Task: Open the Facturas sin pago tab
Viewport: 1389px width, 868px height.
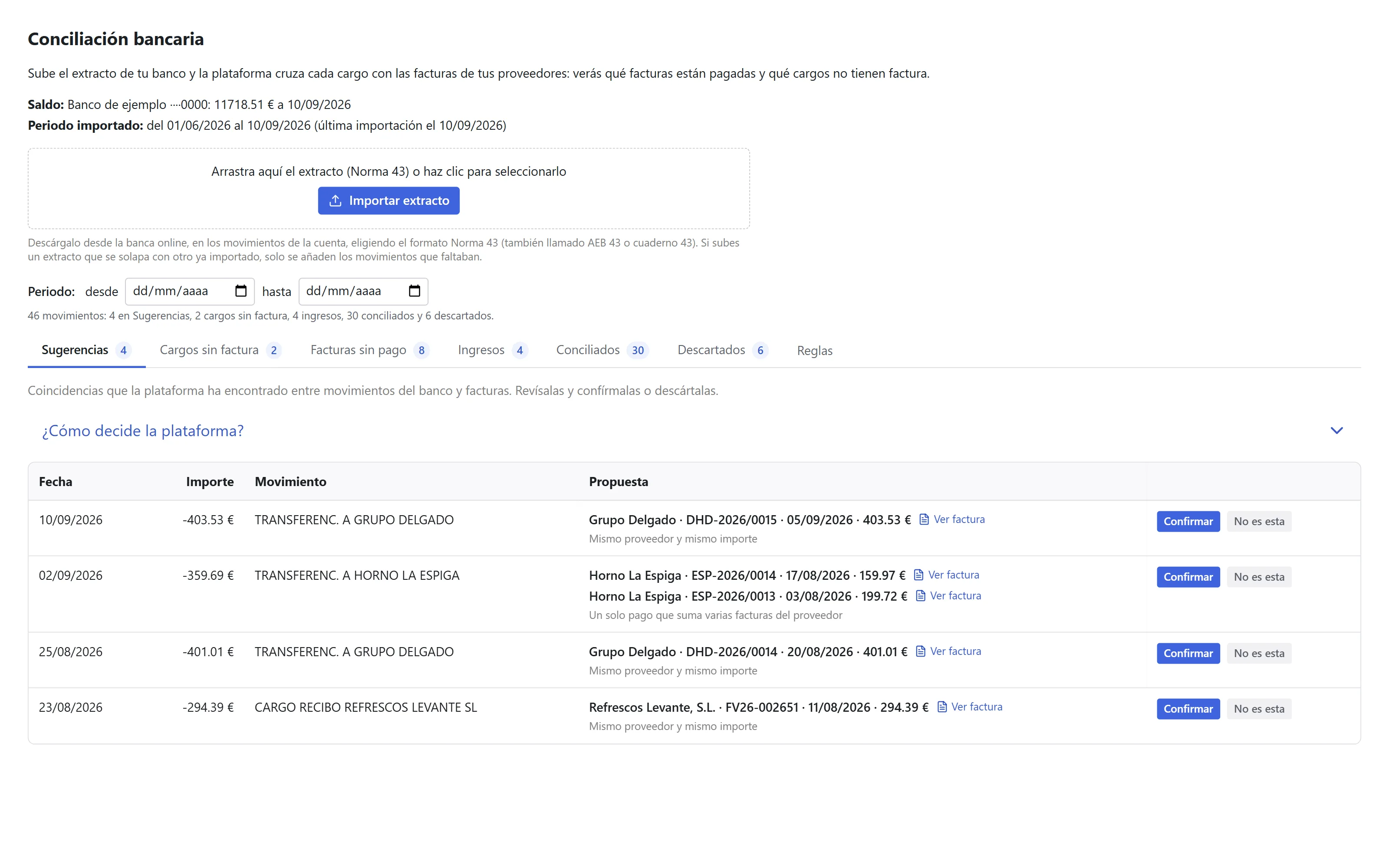Action: pyautogui.click(x=370, y=350)
